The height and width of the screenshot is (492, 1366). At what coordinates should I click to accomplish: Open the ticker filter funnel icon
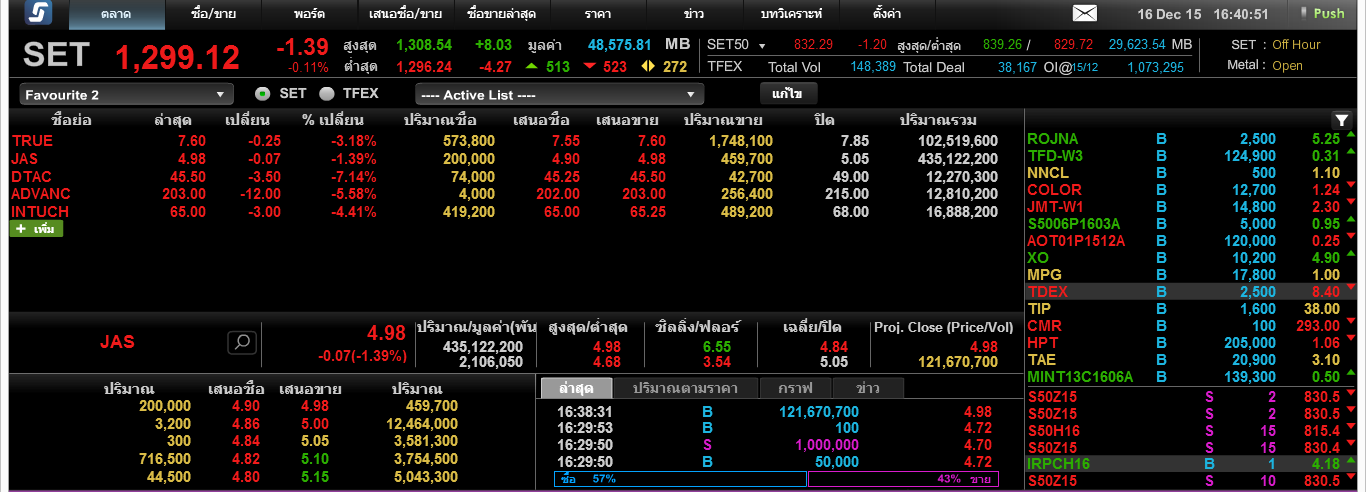(x=1342, y=119)
